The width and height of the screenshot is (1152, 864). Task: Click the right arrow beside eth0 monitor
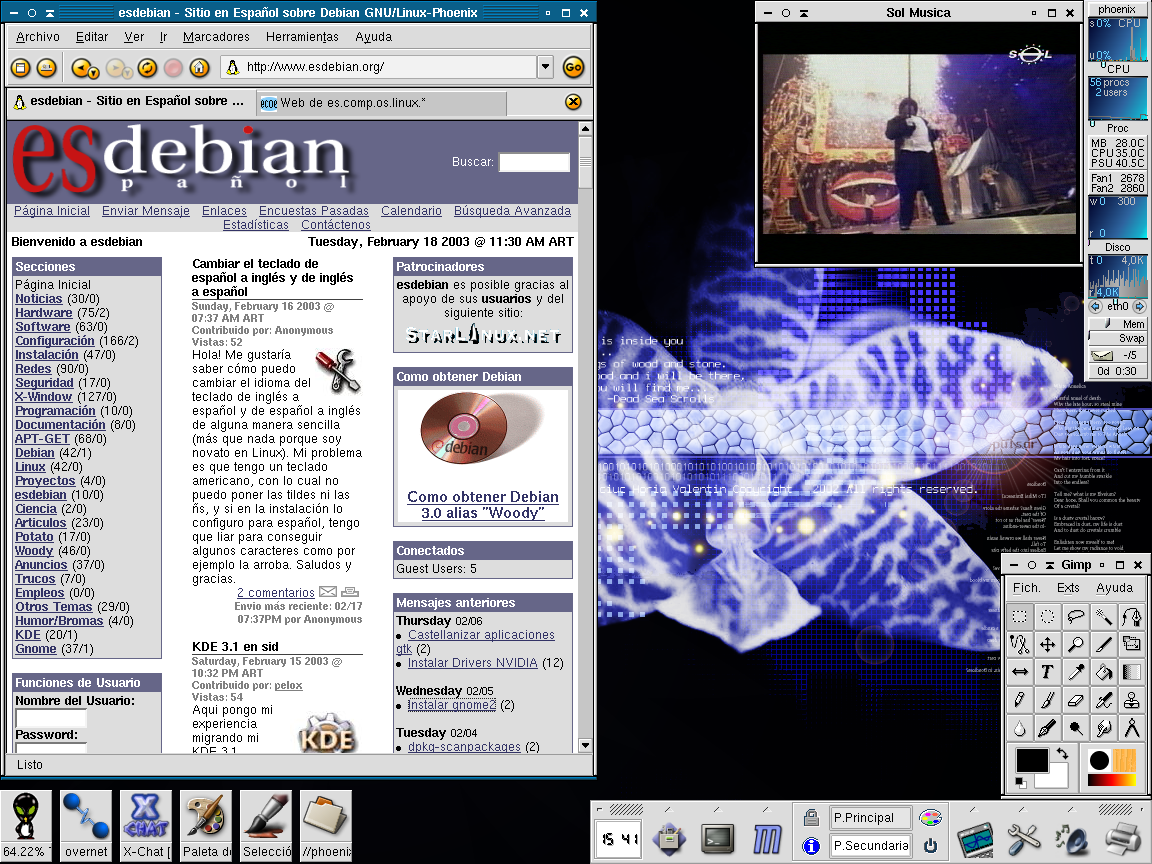point(1140,306)
